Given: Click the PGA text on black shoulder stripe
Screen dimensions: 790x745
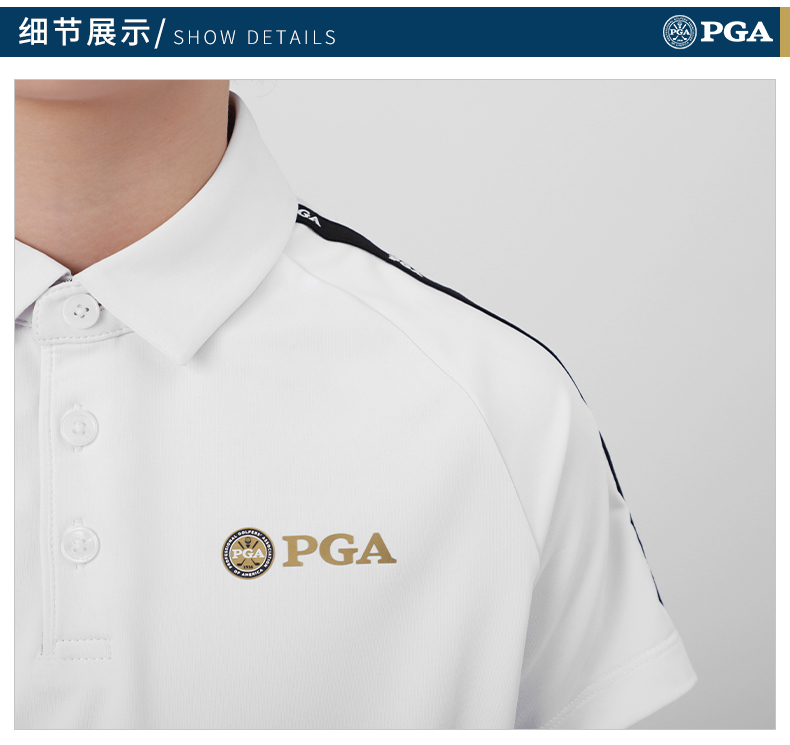Looking at the screenshot, I should [x=308, y=216].
